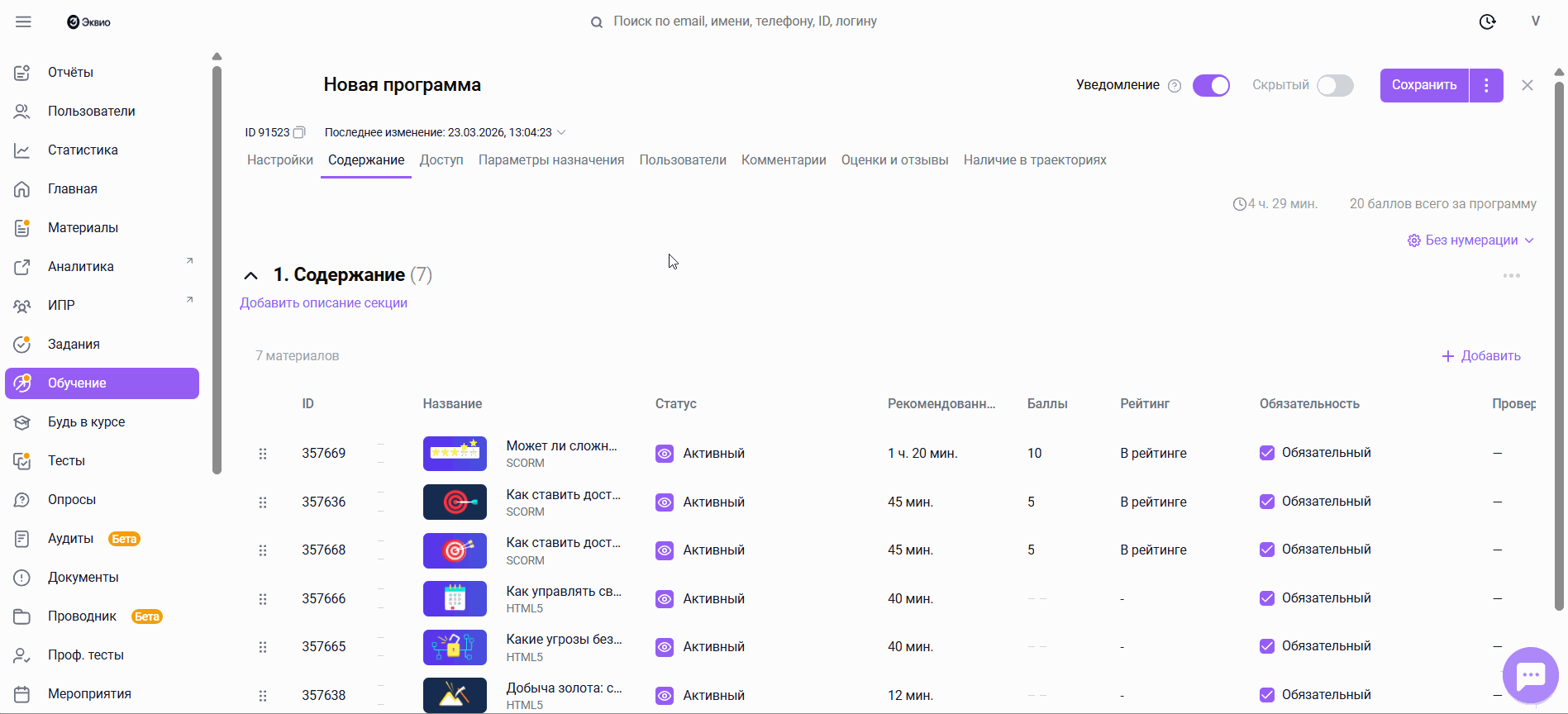
Task: Click the history clock icon
Action: 1487,21
